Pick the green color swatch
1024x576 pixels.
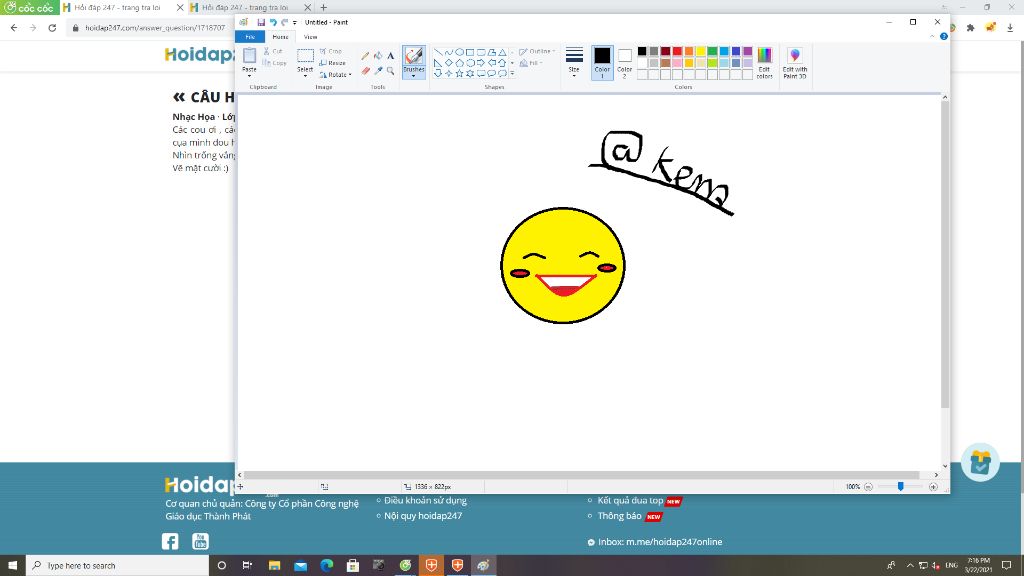click(712, 52)
